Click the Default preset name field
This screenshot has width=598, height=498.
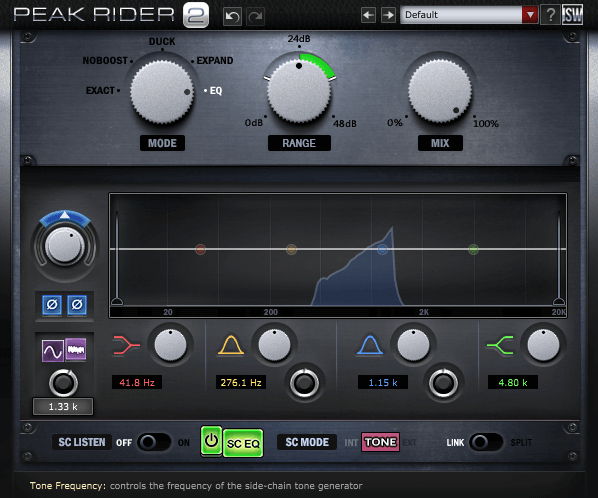coord(461,15)
